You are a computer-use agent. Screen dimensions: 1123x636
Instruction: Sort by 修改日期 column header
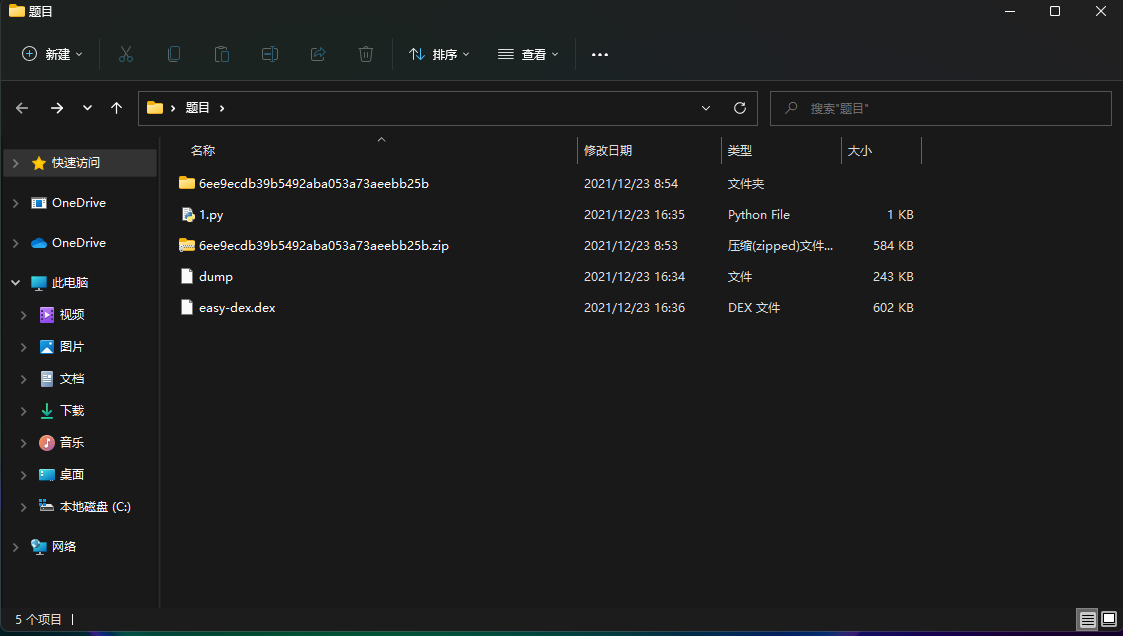coord(608,150)
